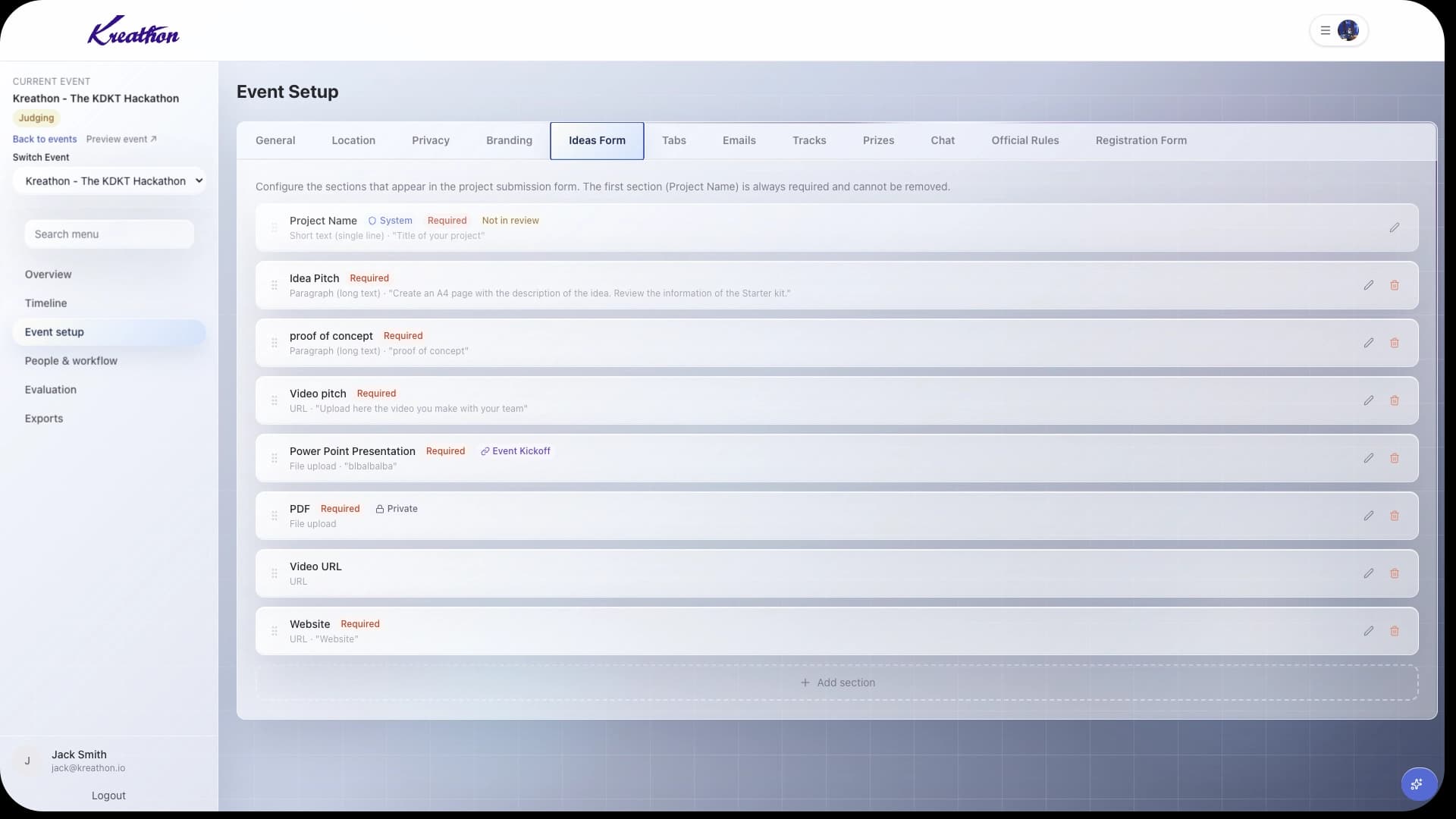Grab the proof of concept drag handle
This screenshot has height=819, width=1456.
pos(275,343)
